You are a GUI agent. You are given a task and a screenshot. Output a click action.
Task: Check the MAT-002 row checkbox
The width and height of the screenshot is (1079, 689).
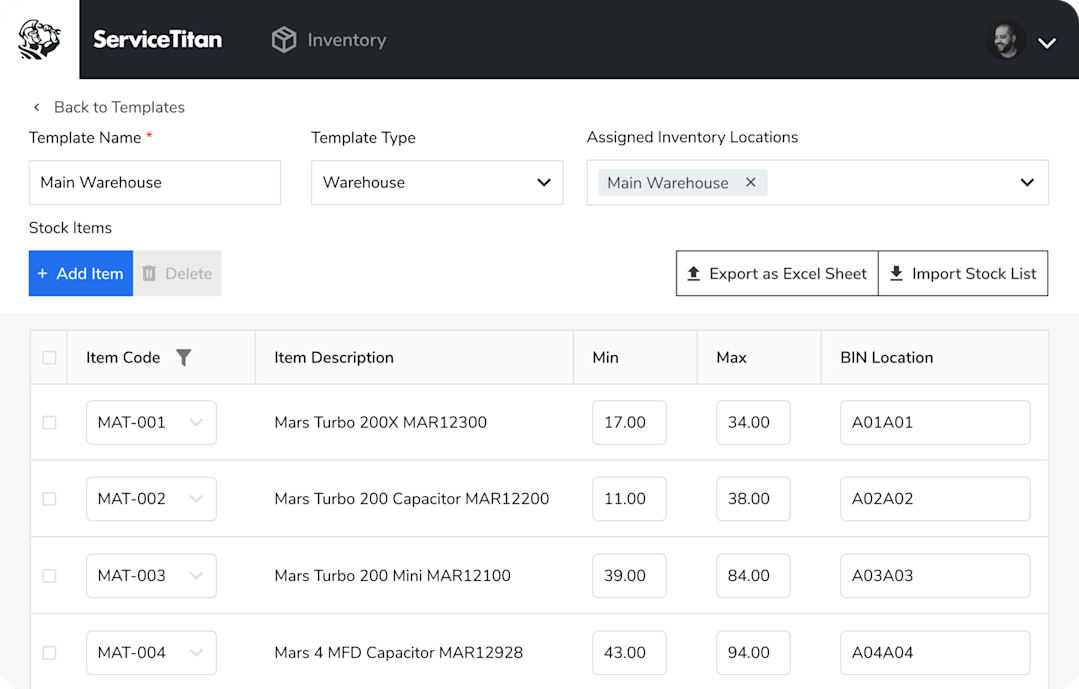point(50,499)
